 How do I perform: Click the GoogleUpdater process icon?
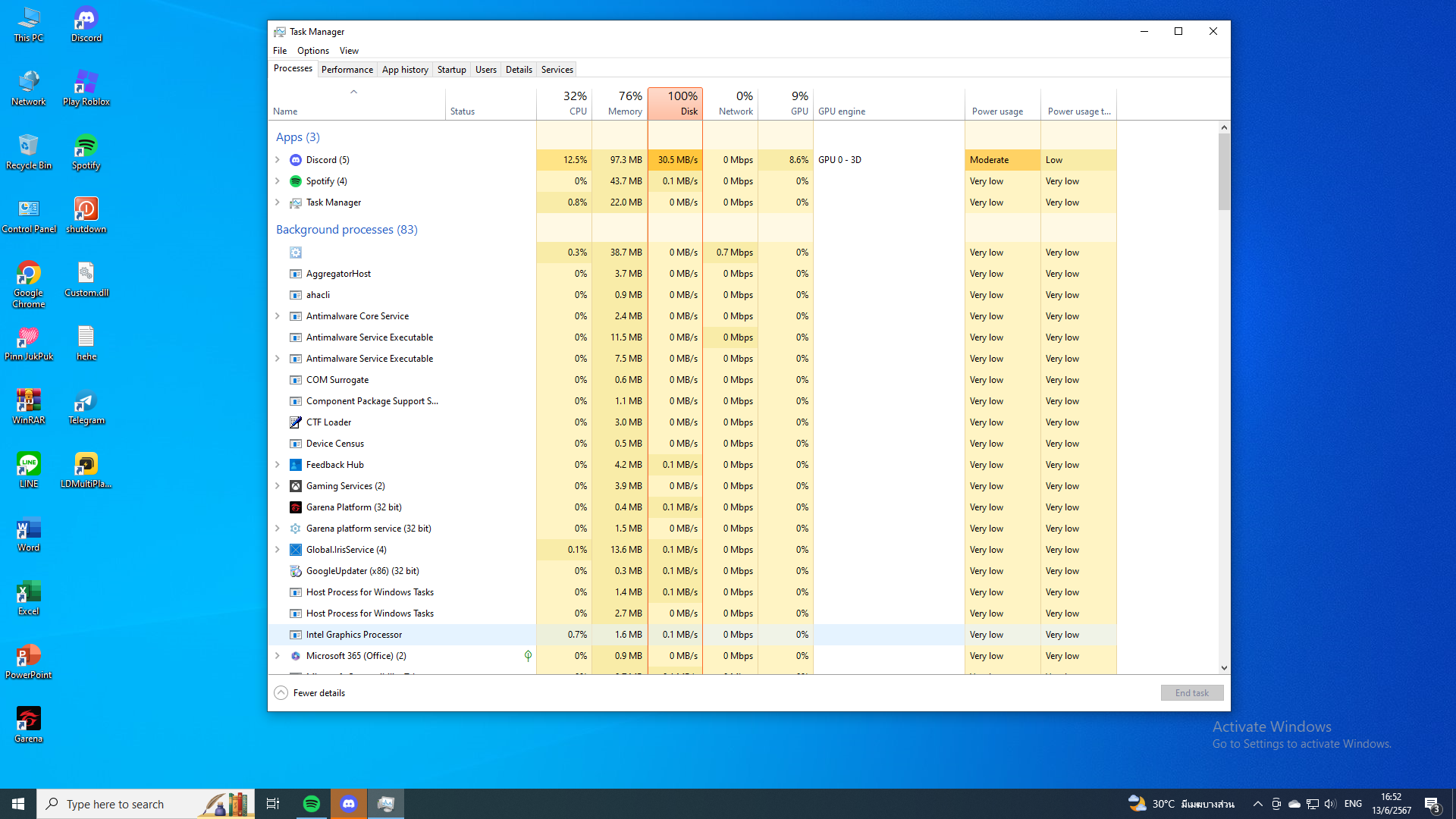coord(296,571)
